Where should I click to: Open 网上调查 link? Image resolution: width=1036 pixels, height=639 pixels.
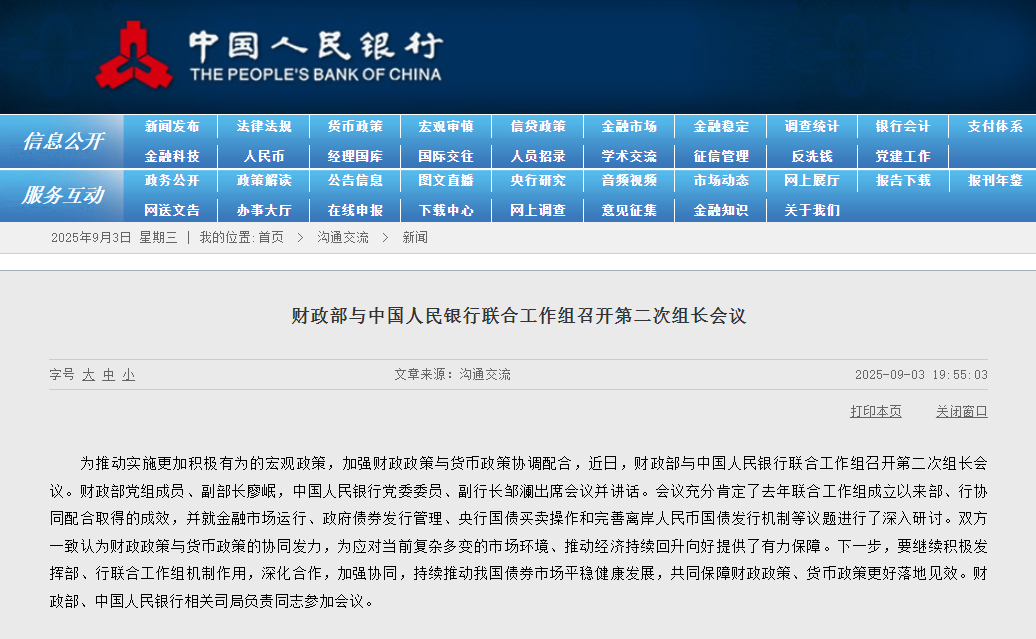coord(538,210)
